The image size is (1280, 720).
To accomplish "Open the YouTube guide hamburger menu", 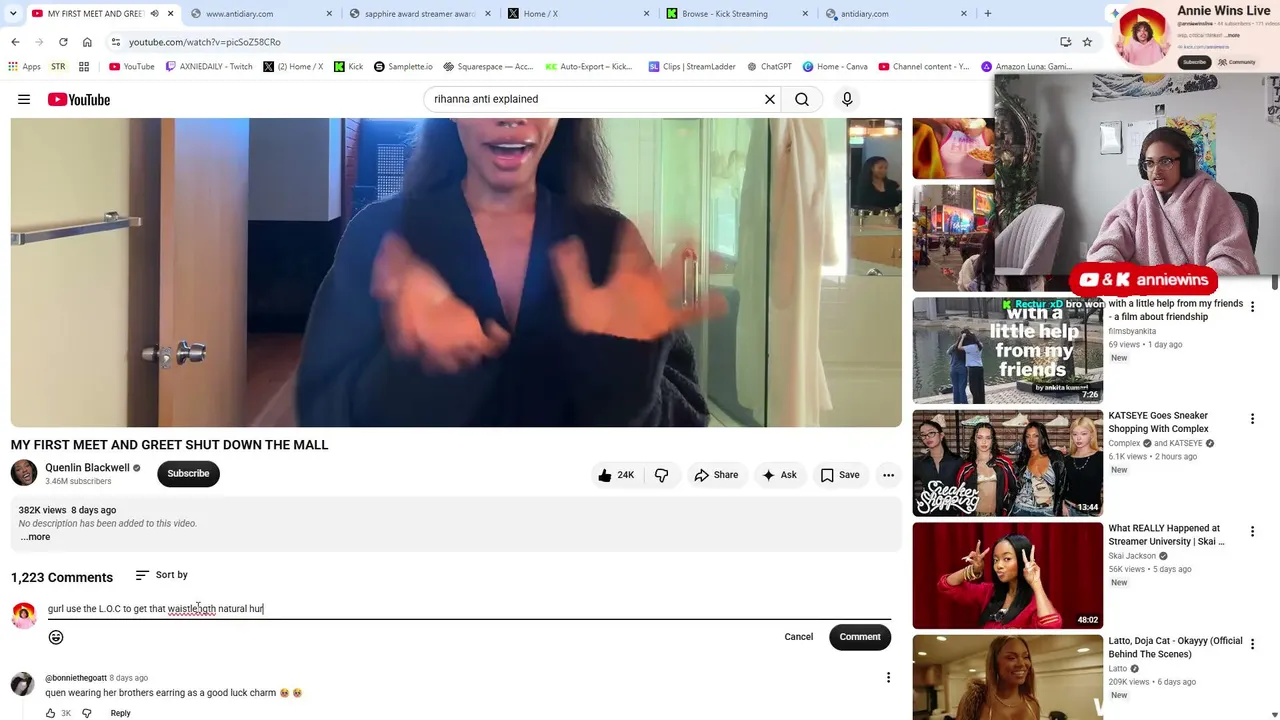I will point(24,99).
